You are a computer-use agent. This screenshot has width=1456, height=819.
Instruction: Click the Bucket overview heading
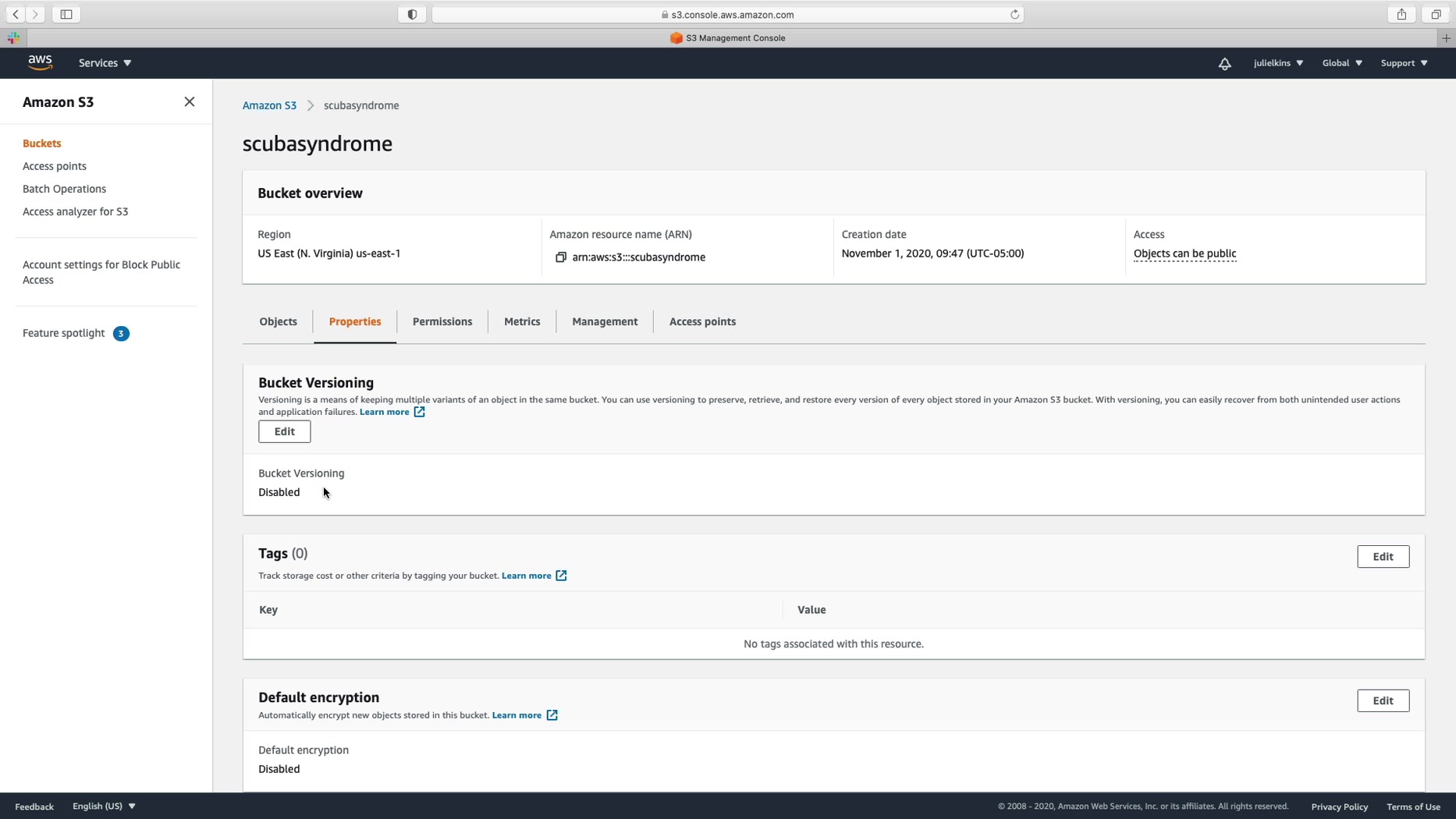click(x=310, y=193)
